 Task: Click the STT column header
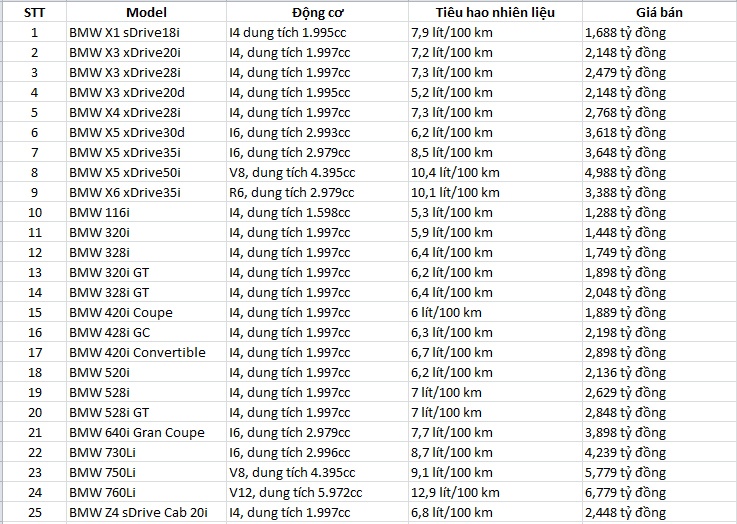coord(33,12)
